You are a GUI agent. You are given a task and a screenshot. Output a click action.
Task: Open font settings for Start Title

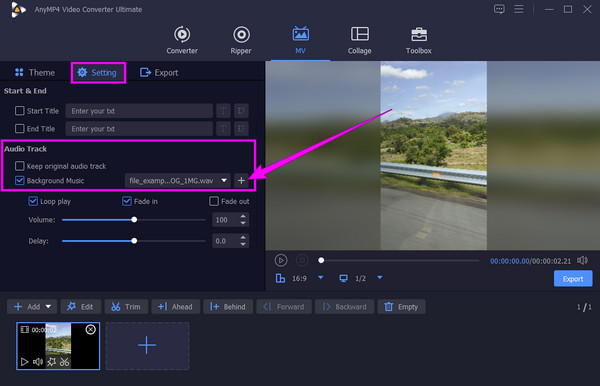(x=223, y=111)
